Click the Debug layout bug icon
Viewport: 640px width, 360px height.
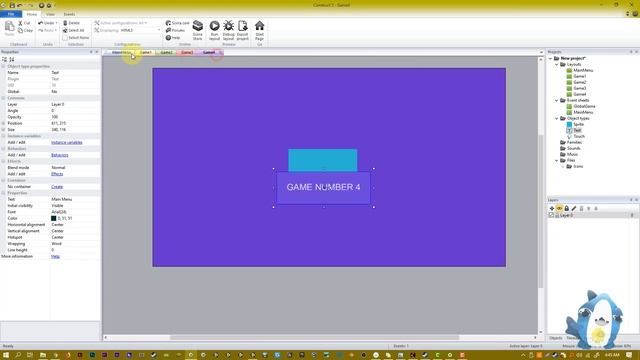(229, 26)
